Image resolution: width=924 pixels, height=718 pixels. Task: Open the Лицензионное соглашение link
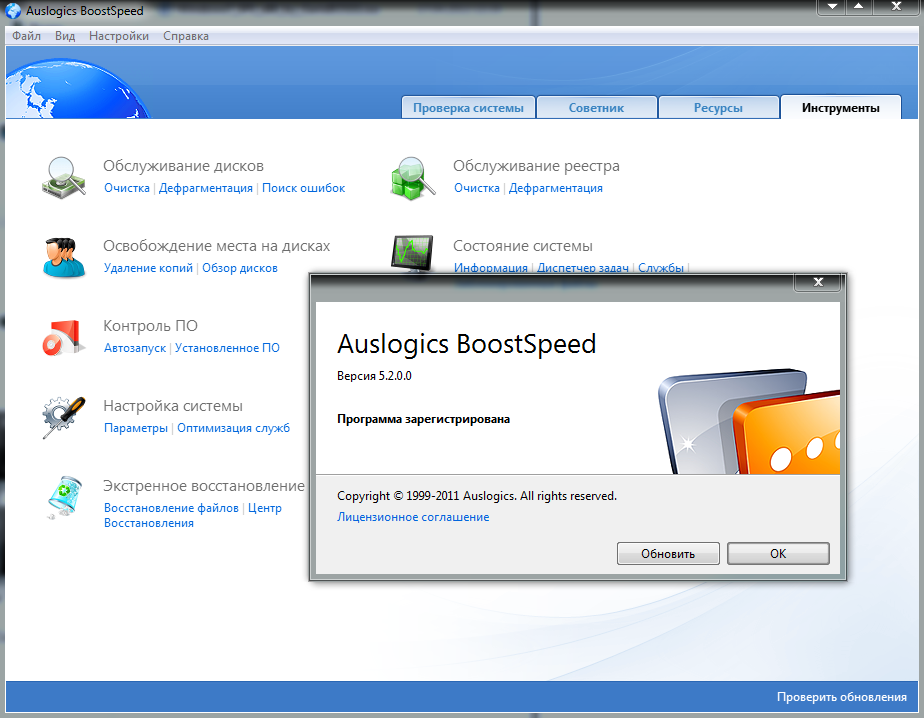pyautogui.click(x=413, y=517)
